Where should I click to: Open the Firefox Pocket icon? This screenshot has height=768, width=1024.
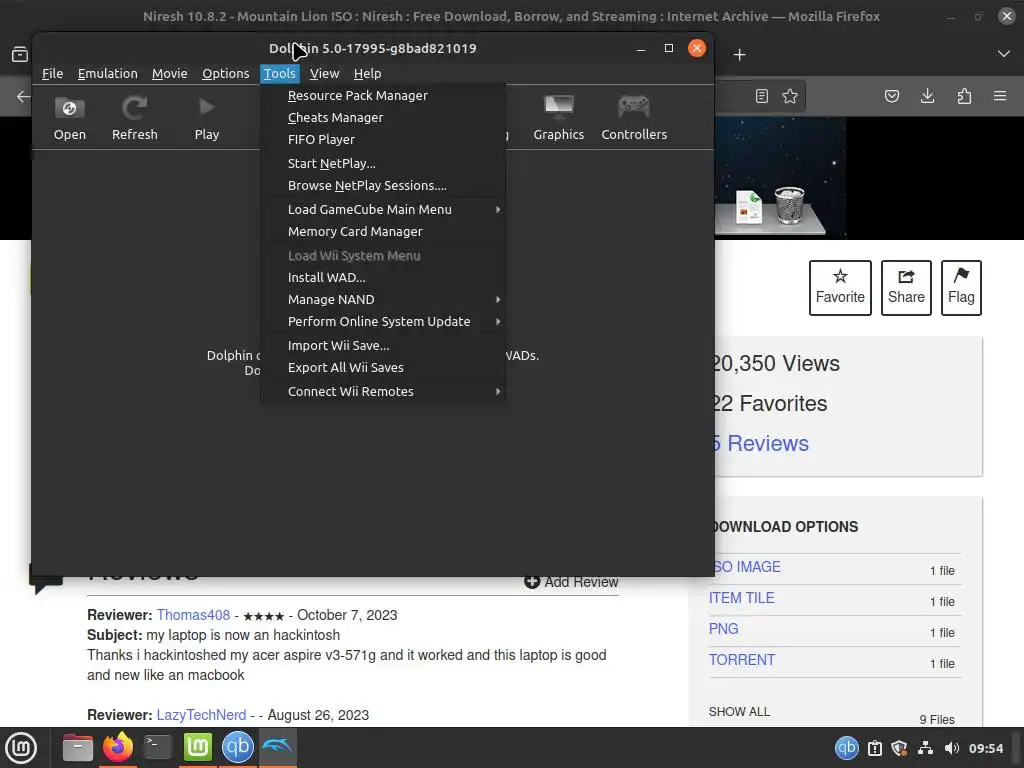point(892,96)
